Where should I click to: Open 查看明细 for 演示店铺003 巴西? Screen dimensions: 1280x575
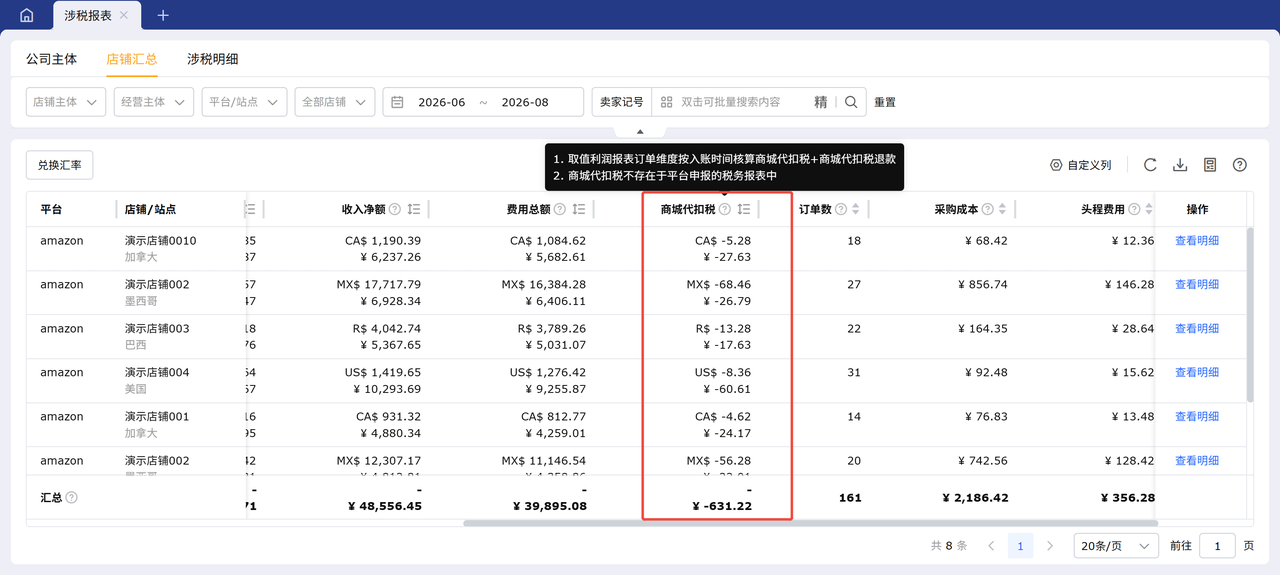point(1197,329)
